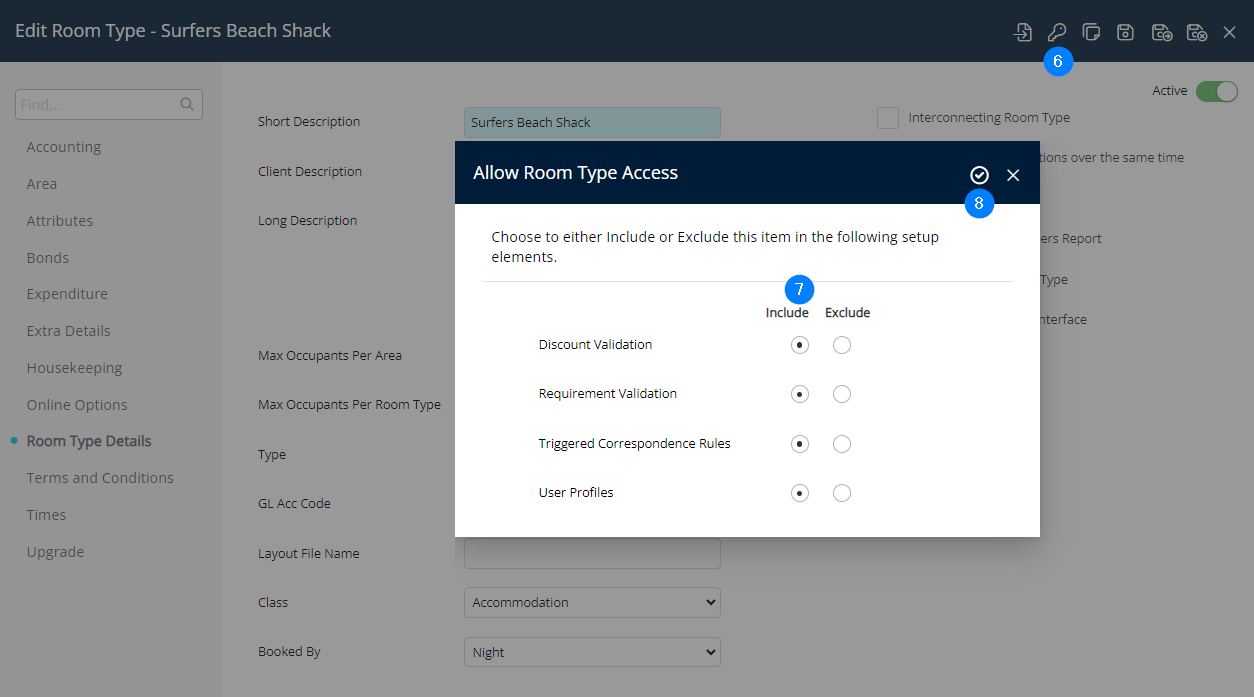The image size is (1254, 697).
Task: Tick the Interconnecting Room Type checkbox
Action: coord(887,118)
